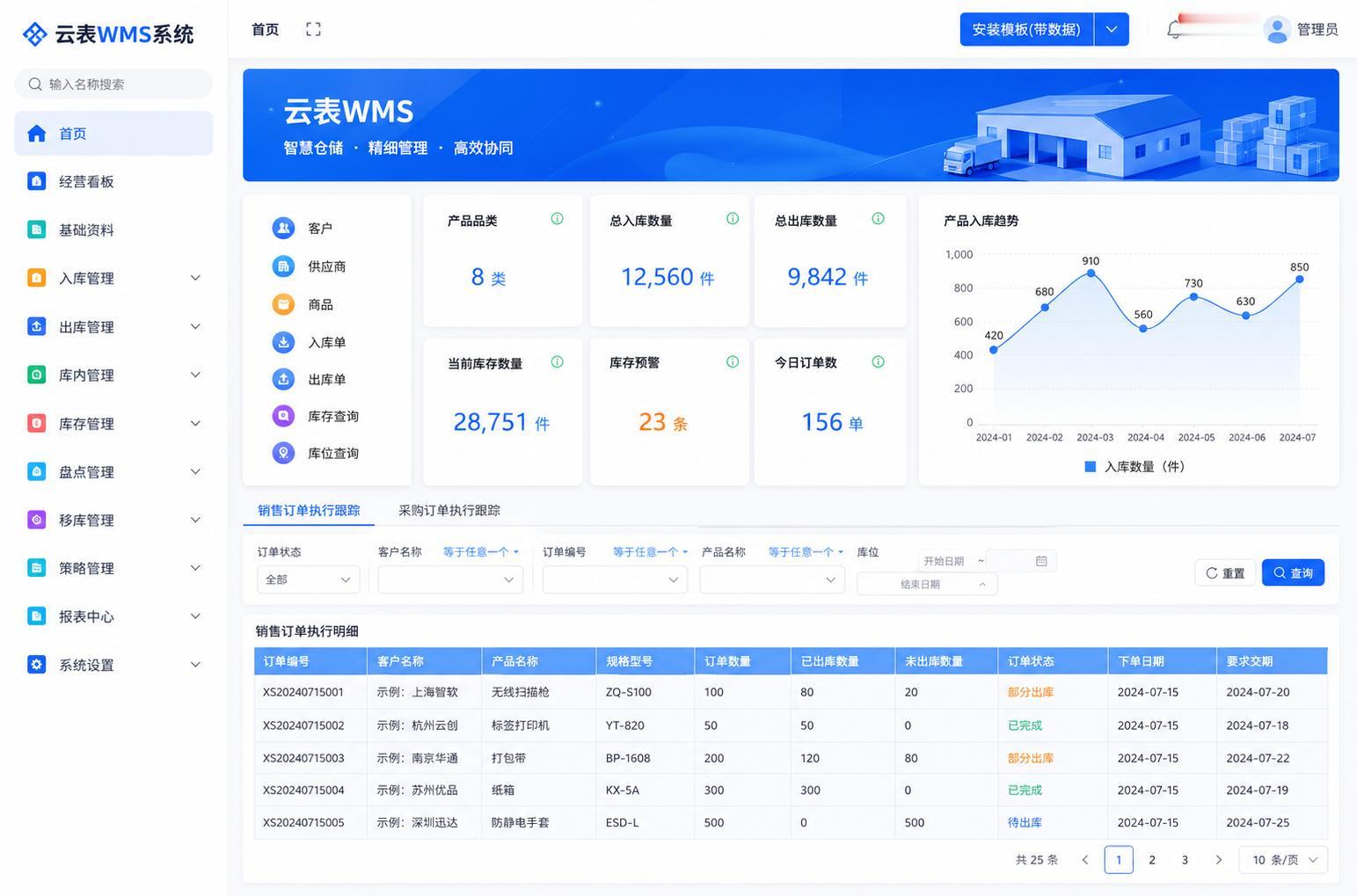Open 经营看板 menu item text
The width and height of the screenshot is (1357, 896).
(86, 181)
